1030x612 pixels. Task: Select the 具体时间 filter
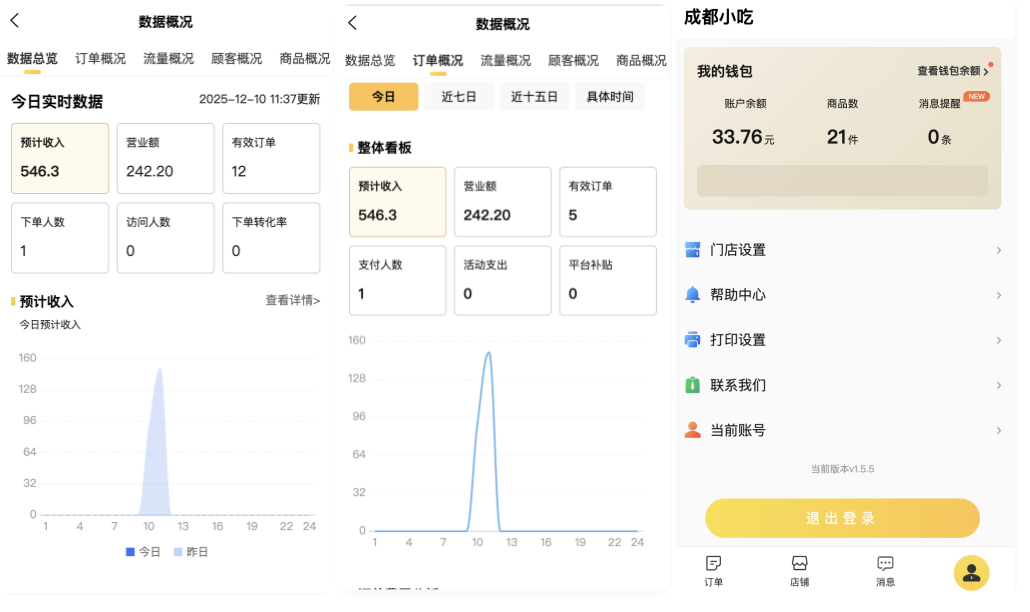(610, 97)
